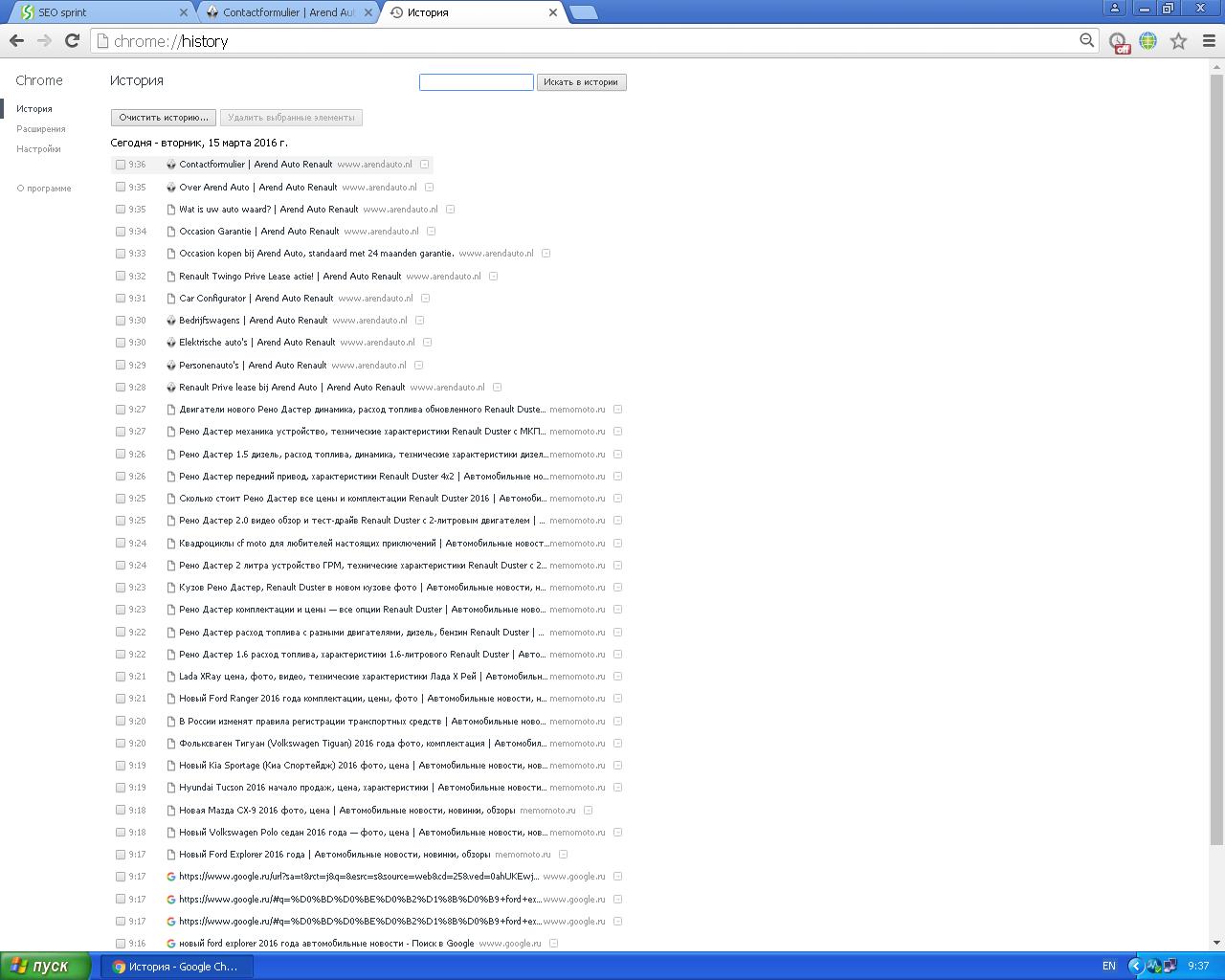1225x980 pixels.
Task: Open dropdown menu for Over Arend Auto entry
Action: 429,188
